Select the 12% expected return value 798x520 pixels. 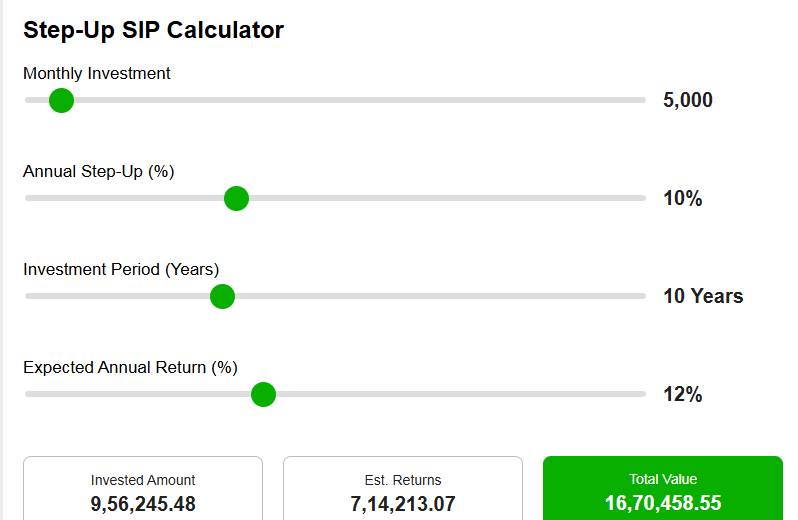click(683, 394)
